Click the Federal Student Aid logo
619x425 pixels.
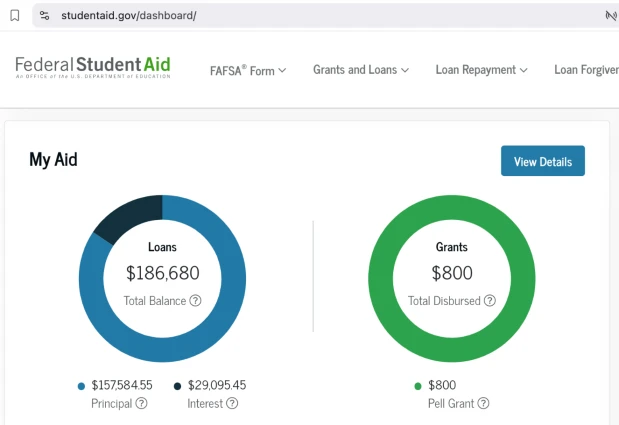(x=93, y=67)
